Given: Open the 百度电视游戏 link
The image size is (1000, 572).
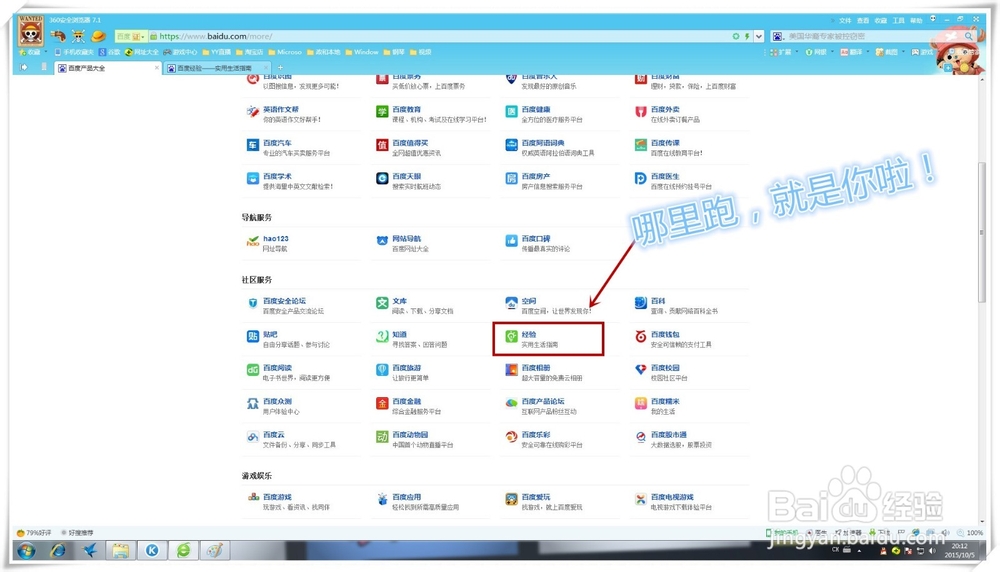Looking at the screenshot, I should (672, 497).
